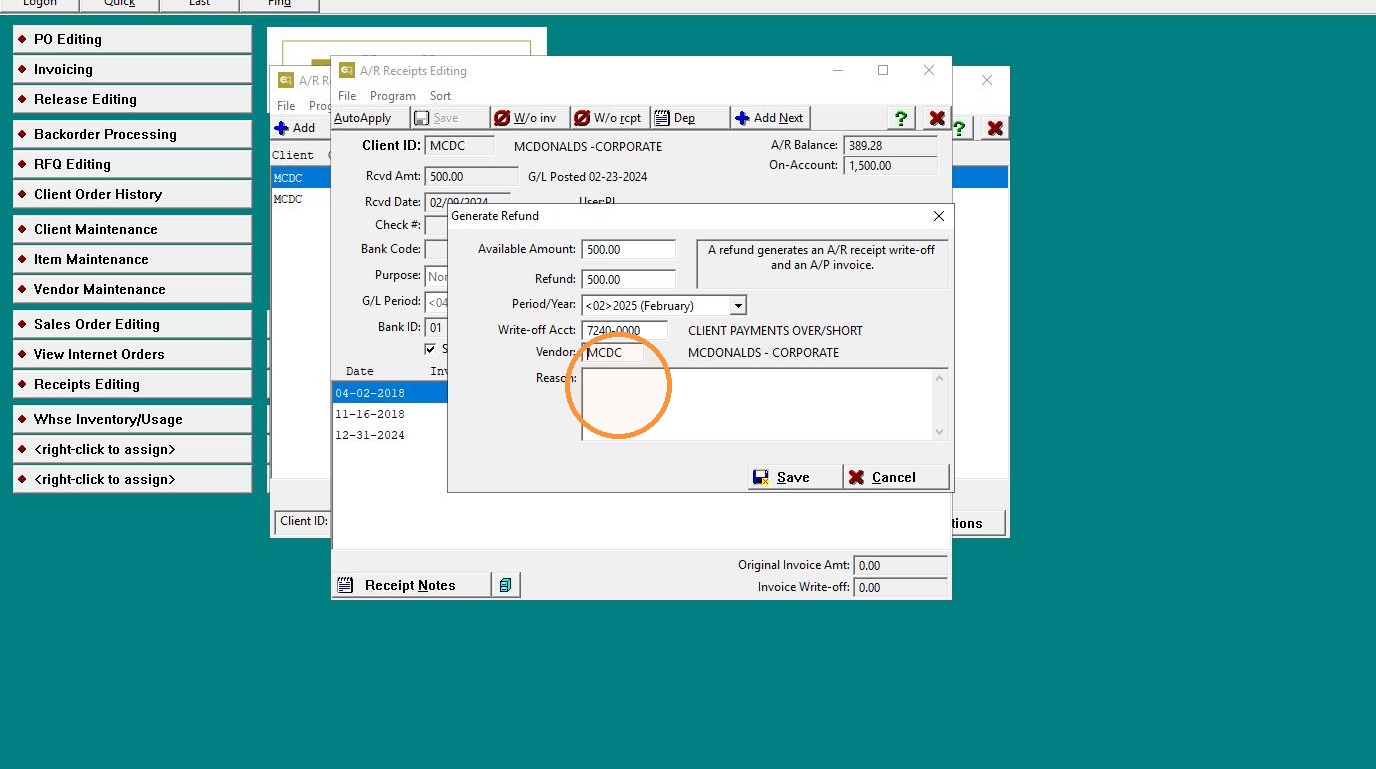Click the red X exit icon in A/R Receipts Editing toolbar
1376x769 pixels.
[x=936, y=118]
